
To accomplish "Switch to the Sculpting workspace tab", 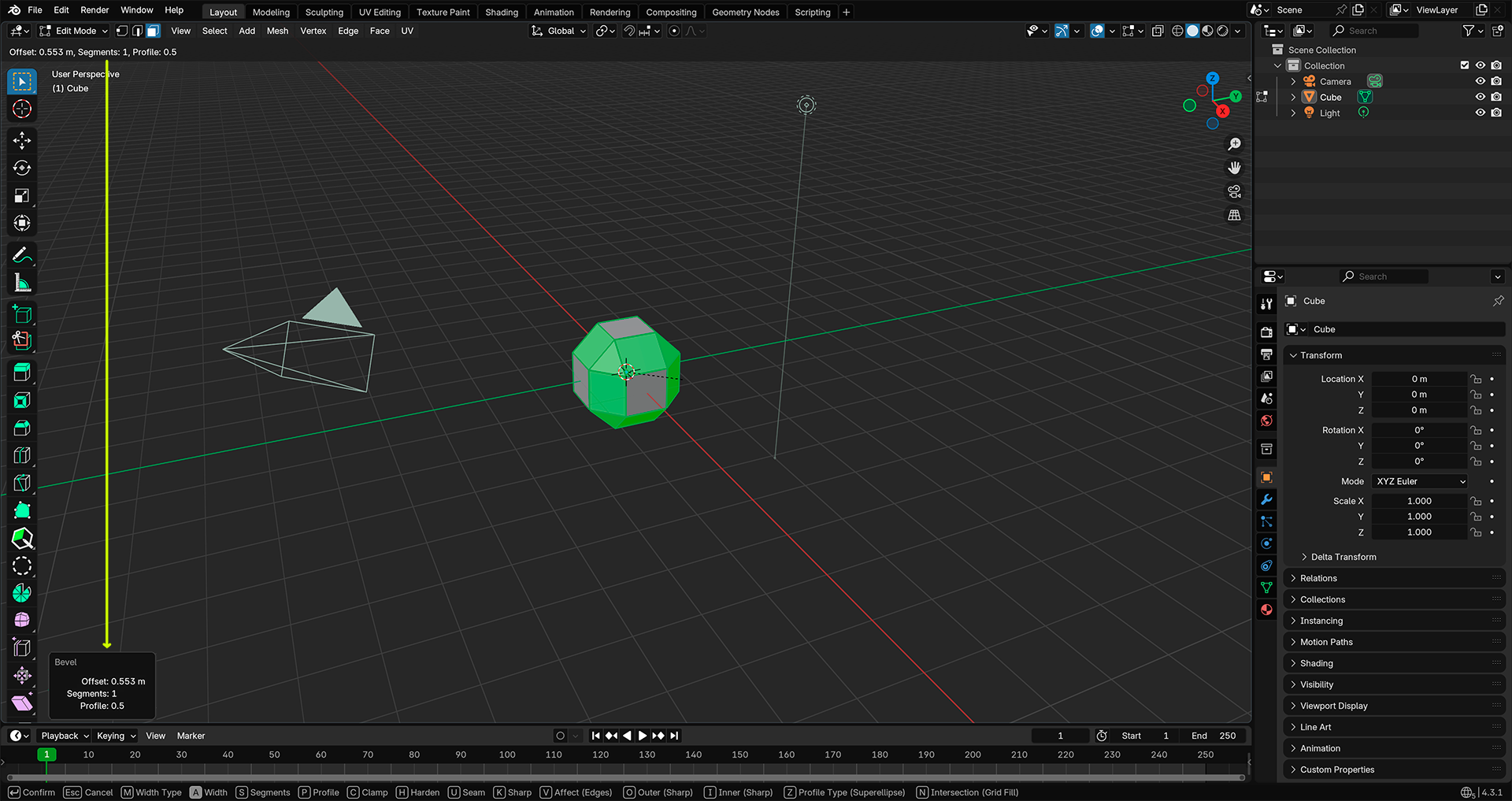I will [x=324, y=12].
